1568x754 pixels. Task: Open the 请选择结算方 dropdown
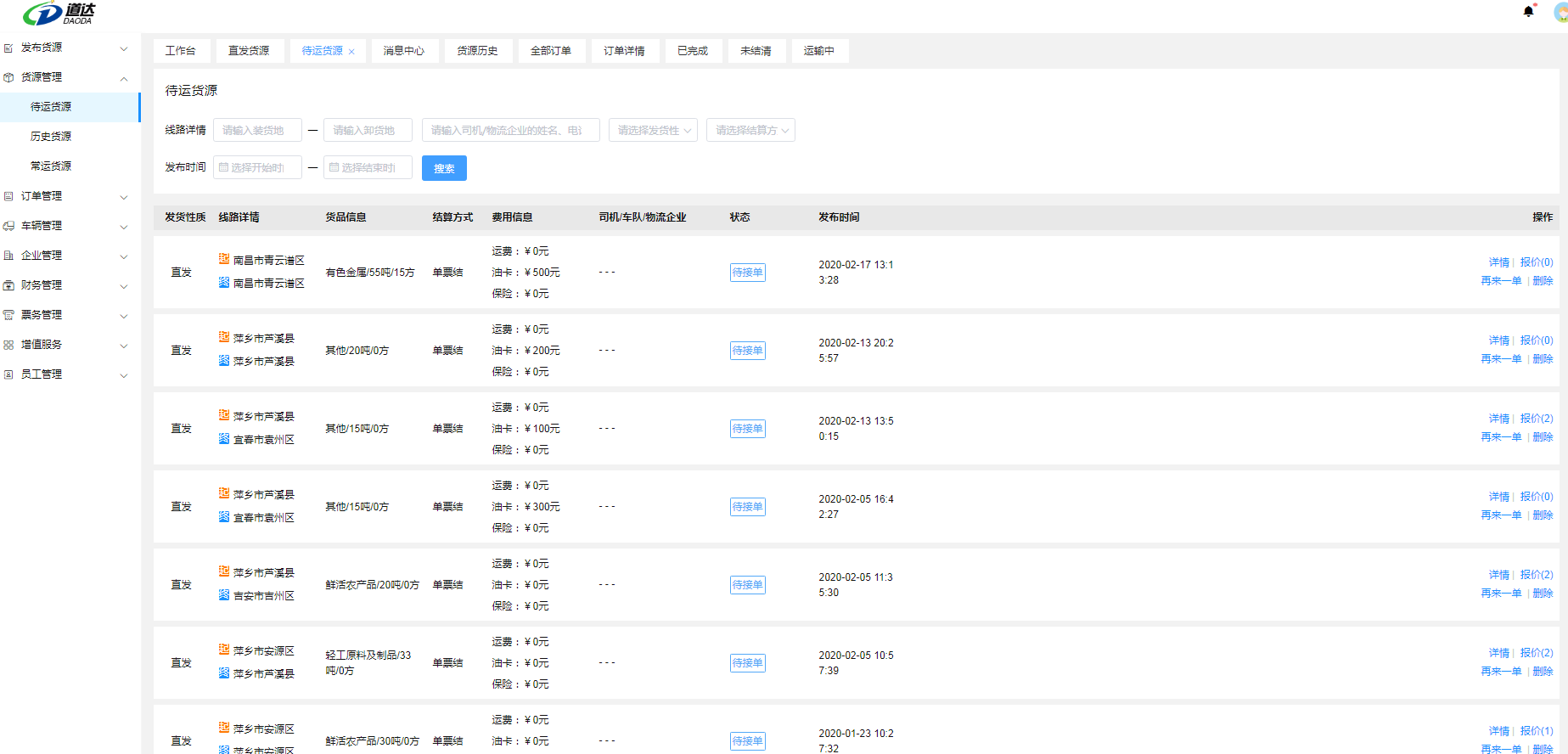pyautogui.click(x=750, y=130)
